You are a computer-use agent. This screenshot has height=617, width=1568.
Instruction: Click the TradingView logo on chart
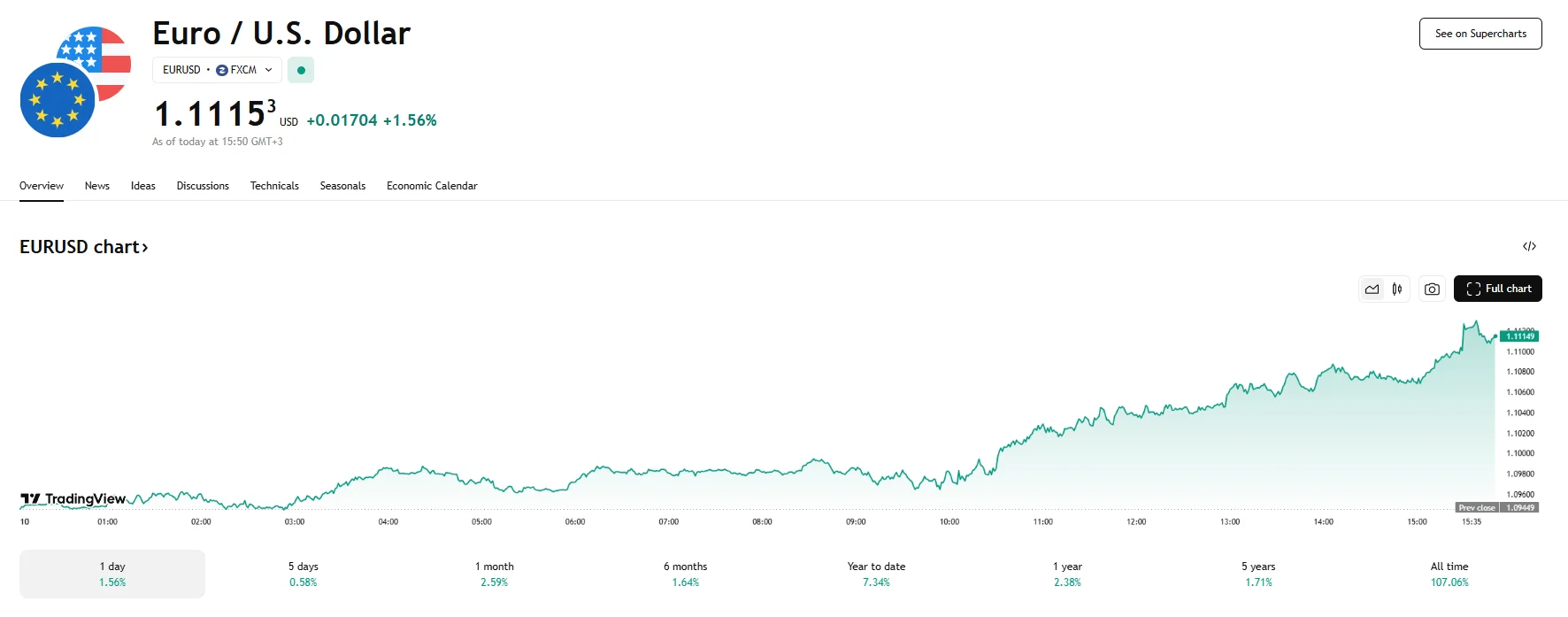pyautogui.click(x=73, y=499)
